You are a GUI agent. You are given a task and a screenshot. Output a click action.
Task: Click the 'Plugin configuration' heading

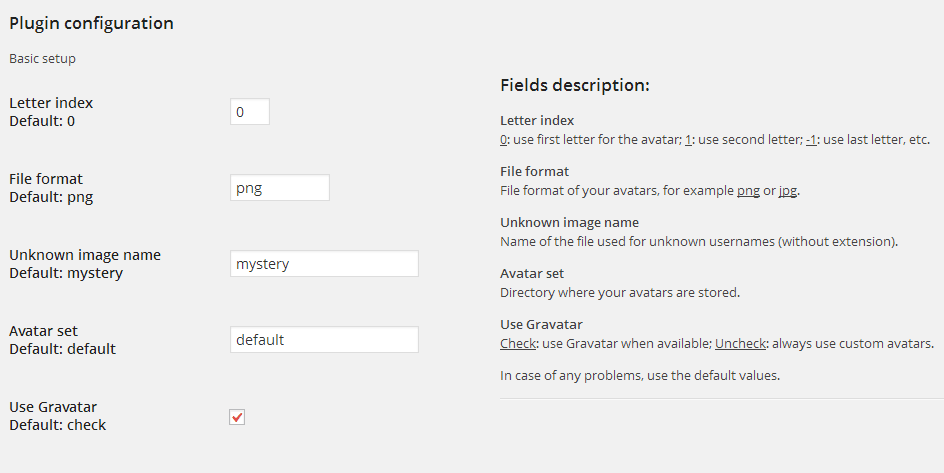[91, 23]
